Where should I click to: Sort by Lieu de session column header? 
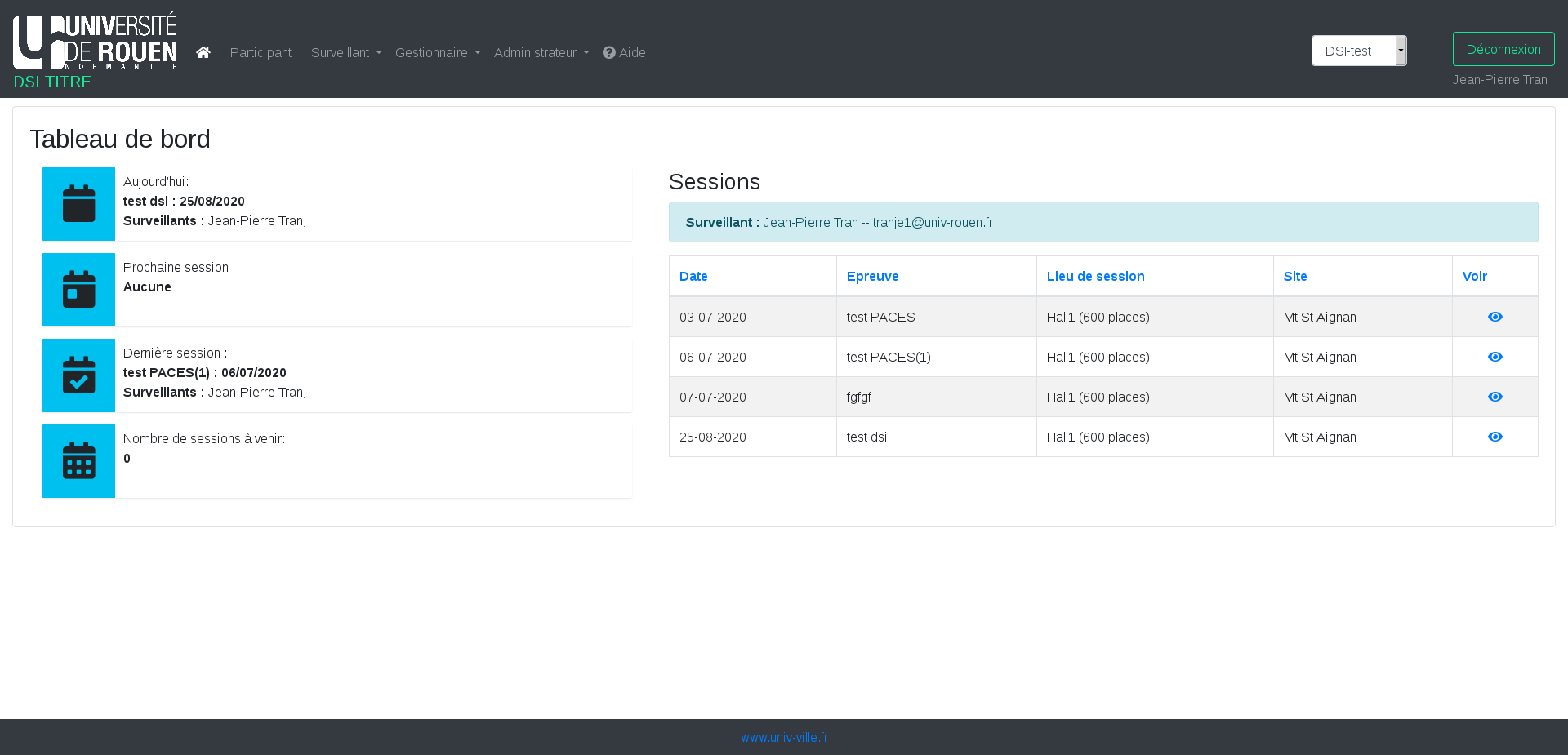pos(1095,276)
